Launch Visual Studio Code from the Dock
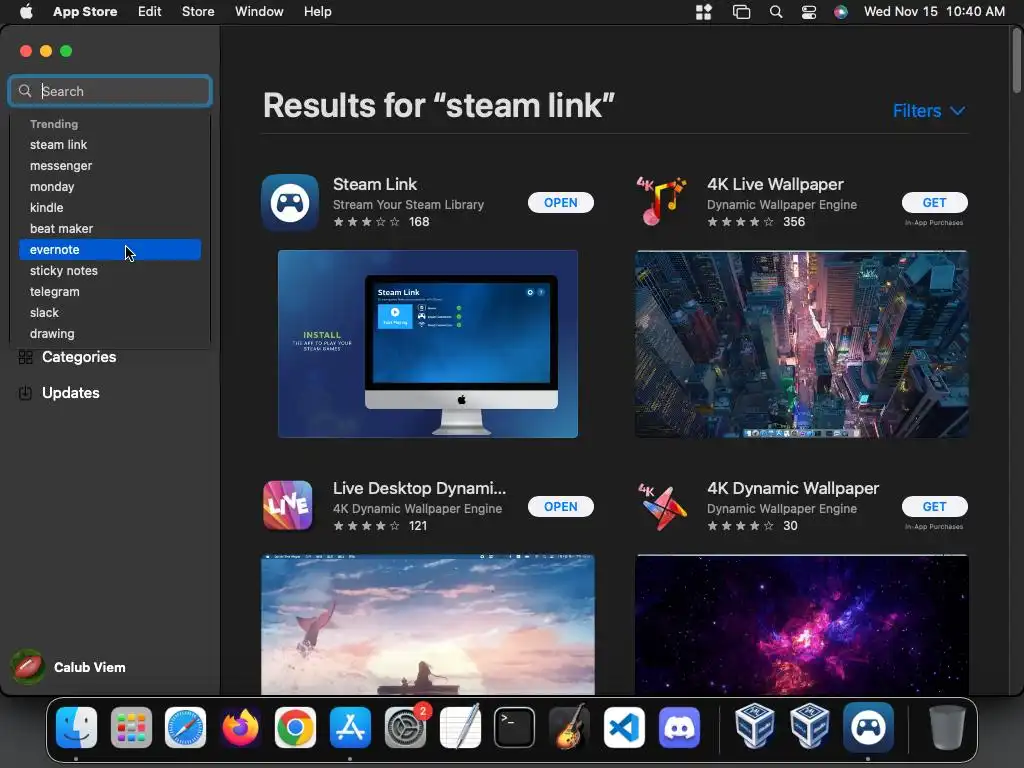This screenshot has width=1024, height=768. (624, 728)
